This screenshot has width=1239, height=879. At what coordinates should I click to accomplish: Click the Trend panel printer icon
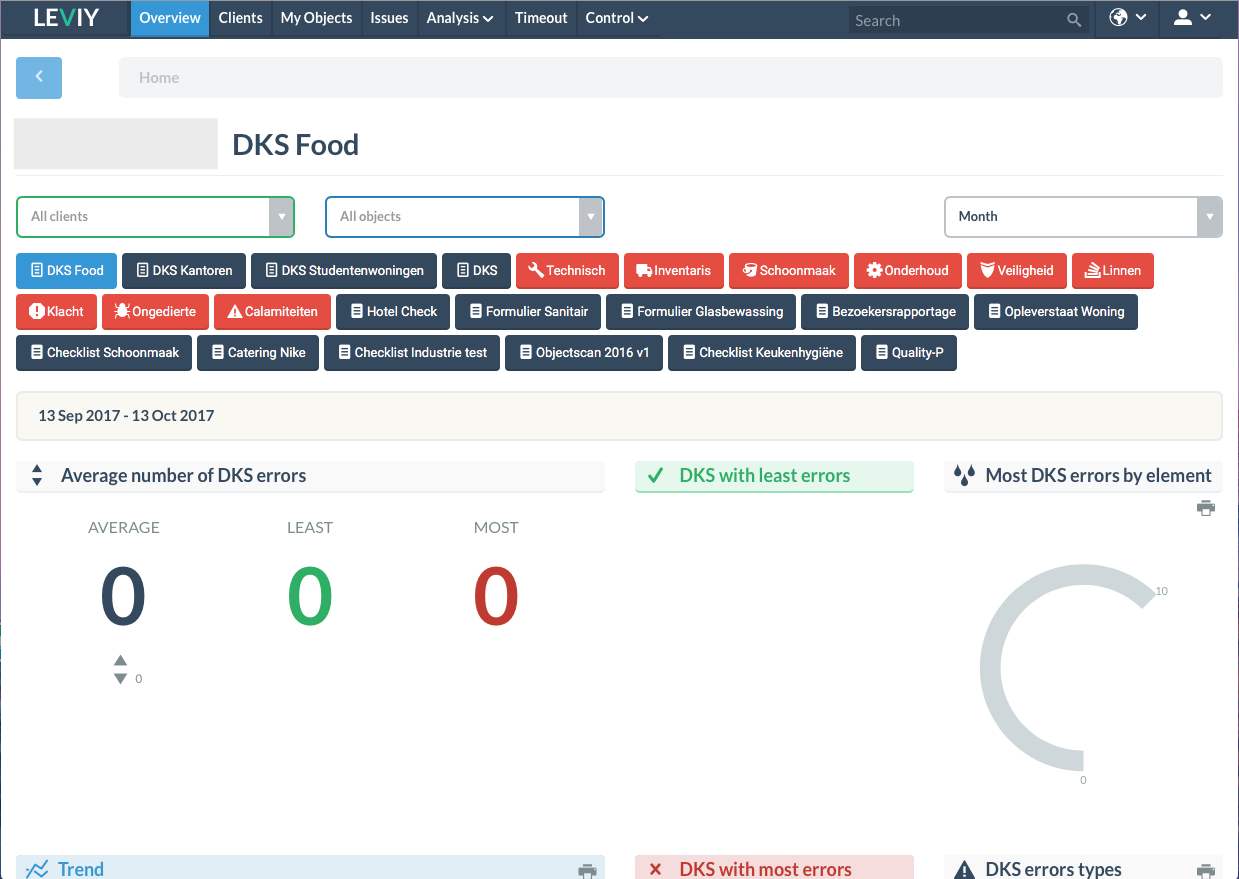point(587,871)
